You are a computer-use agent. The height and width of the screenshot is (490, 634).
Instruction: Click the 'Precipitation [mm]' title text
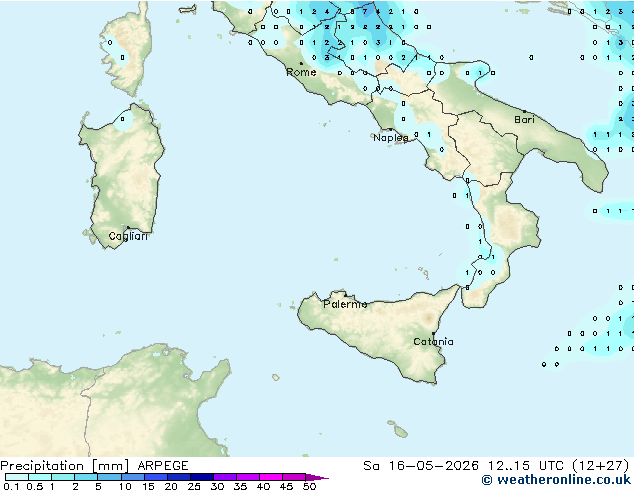(64, 466)
